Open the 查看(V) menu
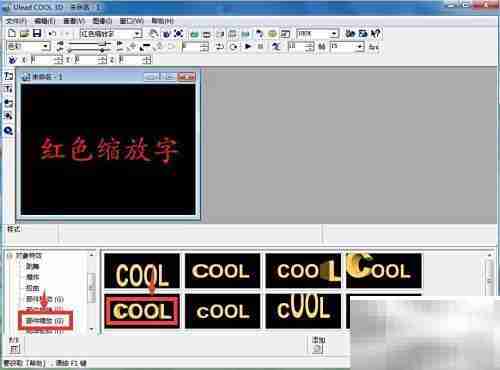This screenshot has width=500, height=370. (74, 21)
